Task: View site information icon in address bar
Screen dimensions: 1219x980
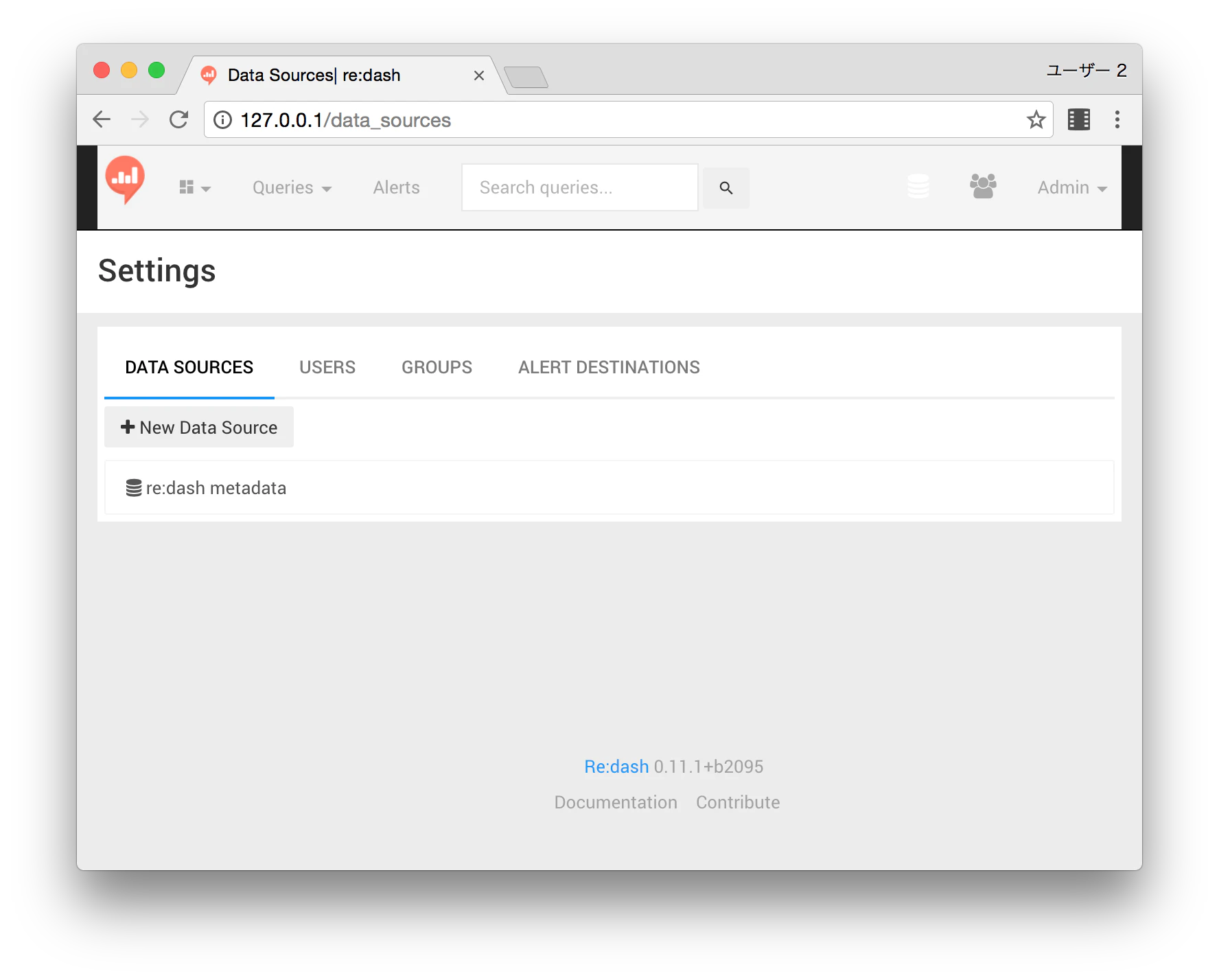Action: pos(222,120)
